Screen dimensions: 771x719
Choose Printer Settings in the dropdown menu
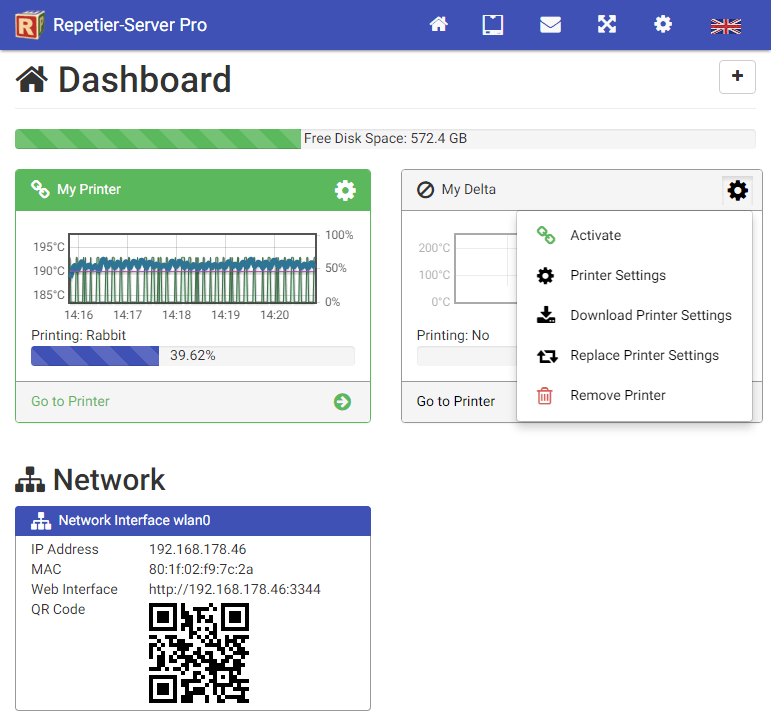pyautogui.click(x=617, y=276)
